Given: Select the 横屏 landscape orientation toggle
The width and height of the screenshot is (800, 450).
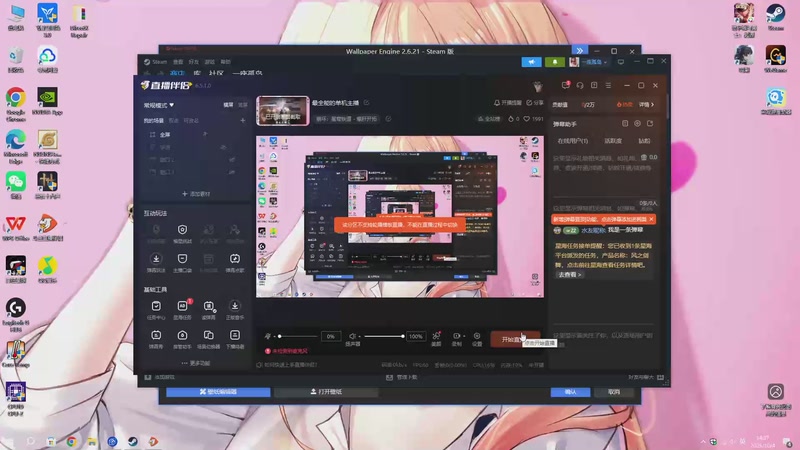Looking at the screenshot, I should (228, 105).
